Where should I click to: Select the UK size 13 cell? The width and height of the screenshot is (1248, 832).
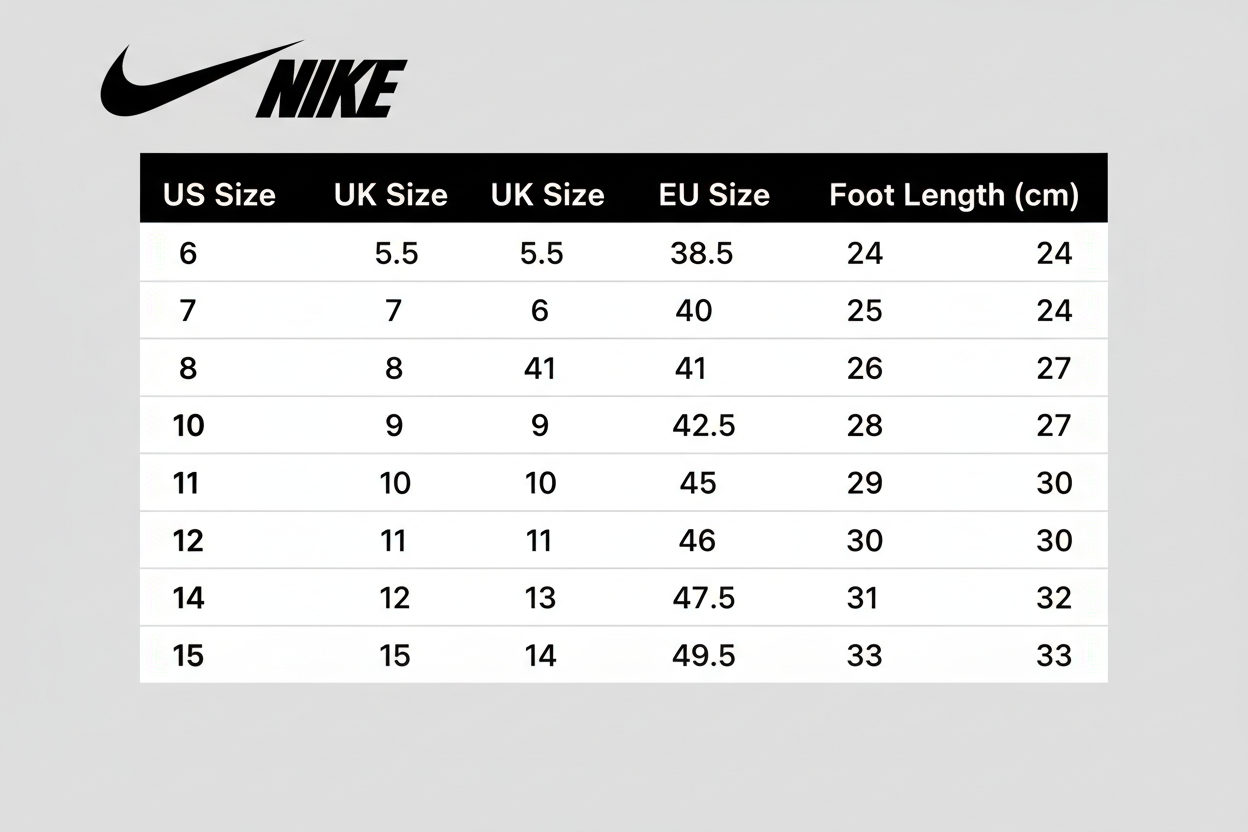(x=540, y=598)
